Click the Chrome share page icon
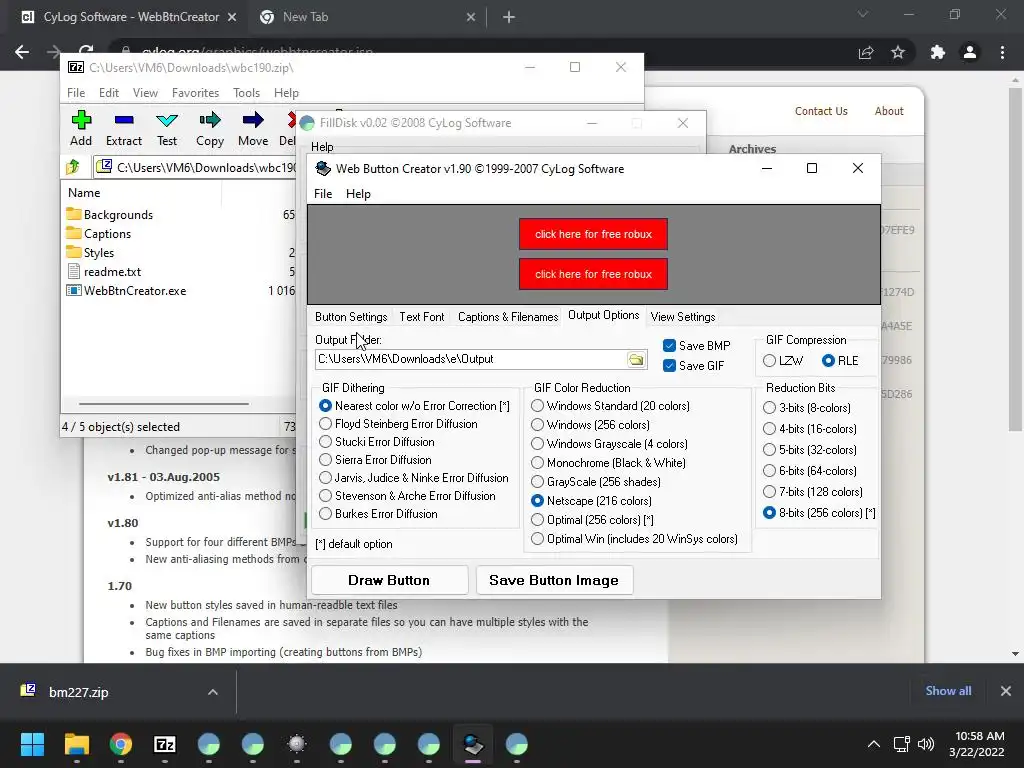 [866, 52]
